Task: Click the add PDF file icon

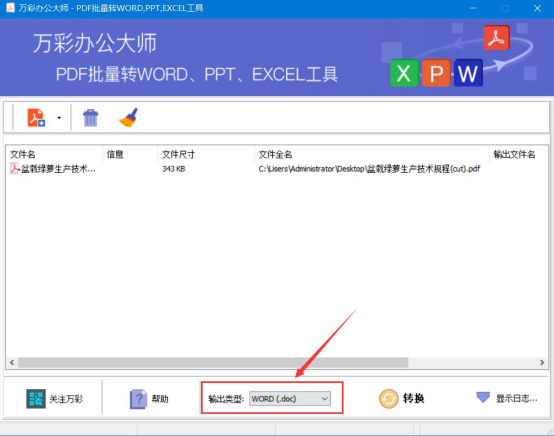Action: [x=36, y=118]
